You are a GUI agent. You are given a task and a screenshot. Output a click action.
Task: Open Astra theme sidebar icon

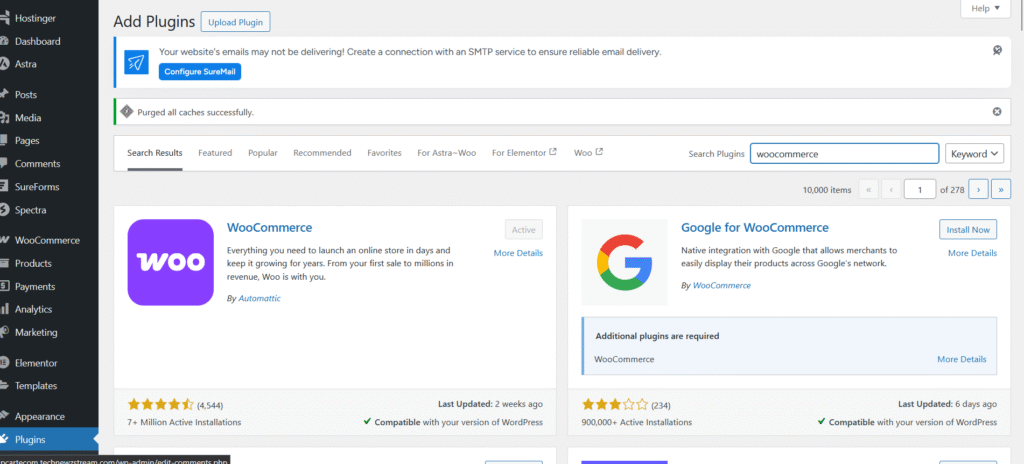[3, 64]
